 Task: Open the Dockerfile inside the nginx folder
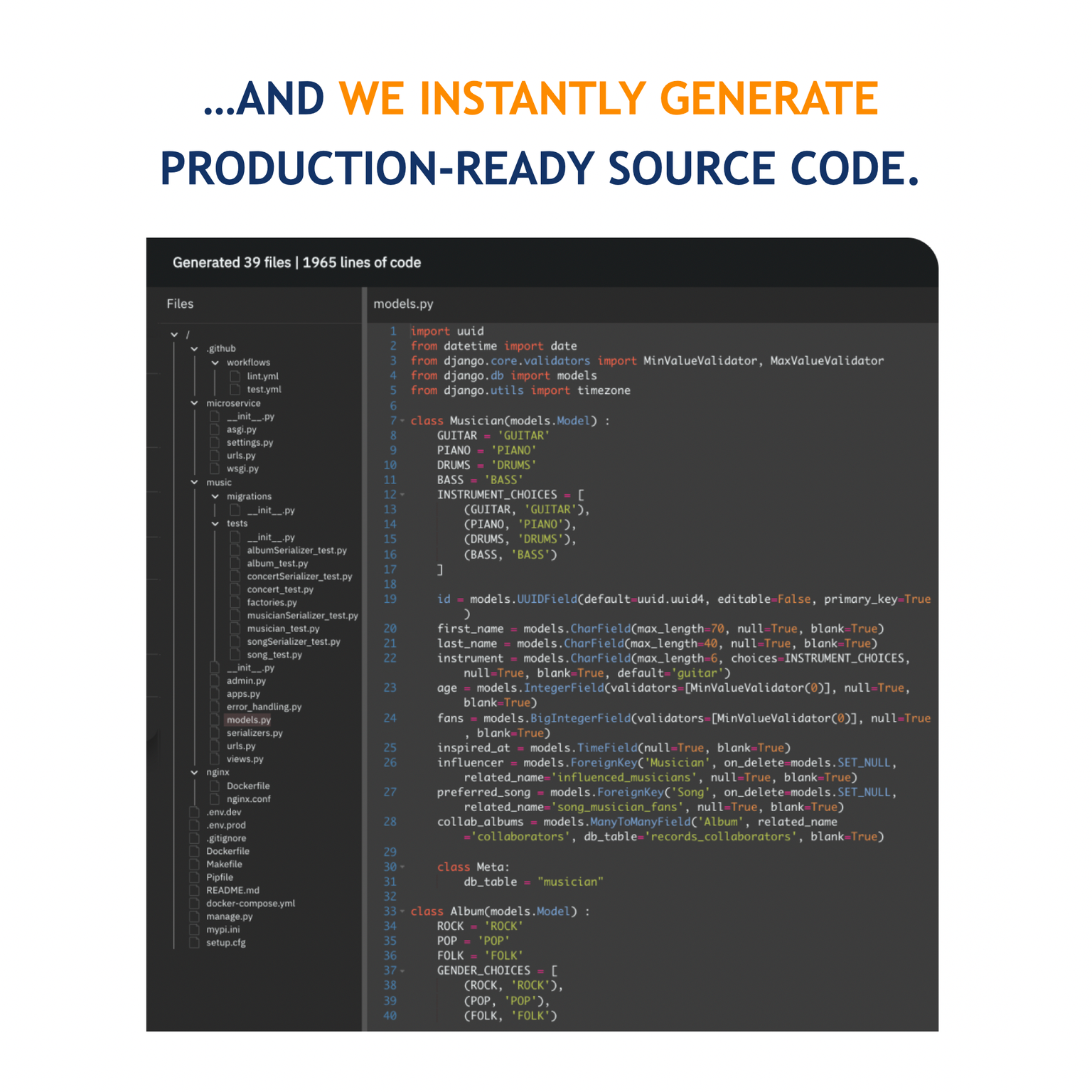point(248,786)
